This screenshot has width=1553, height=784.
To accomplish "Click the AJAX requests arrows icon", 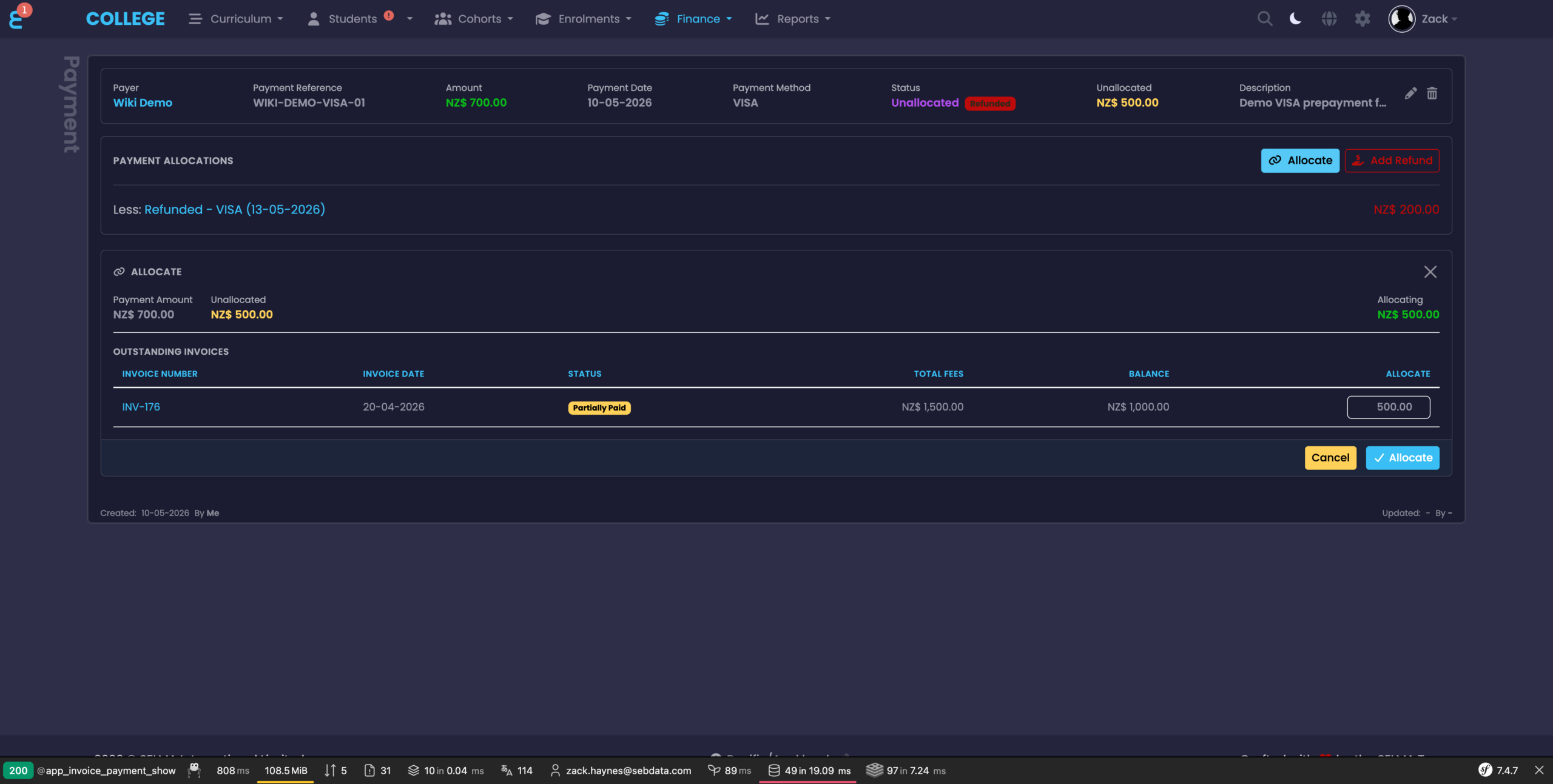I will click(330, 770).
